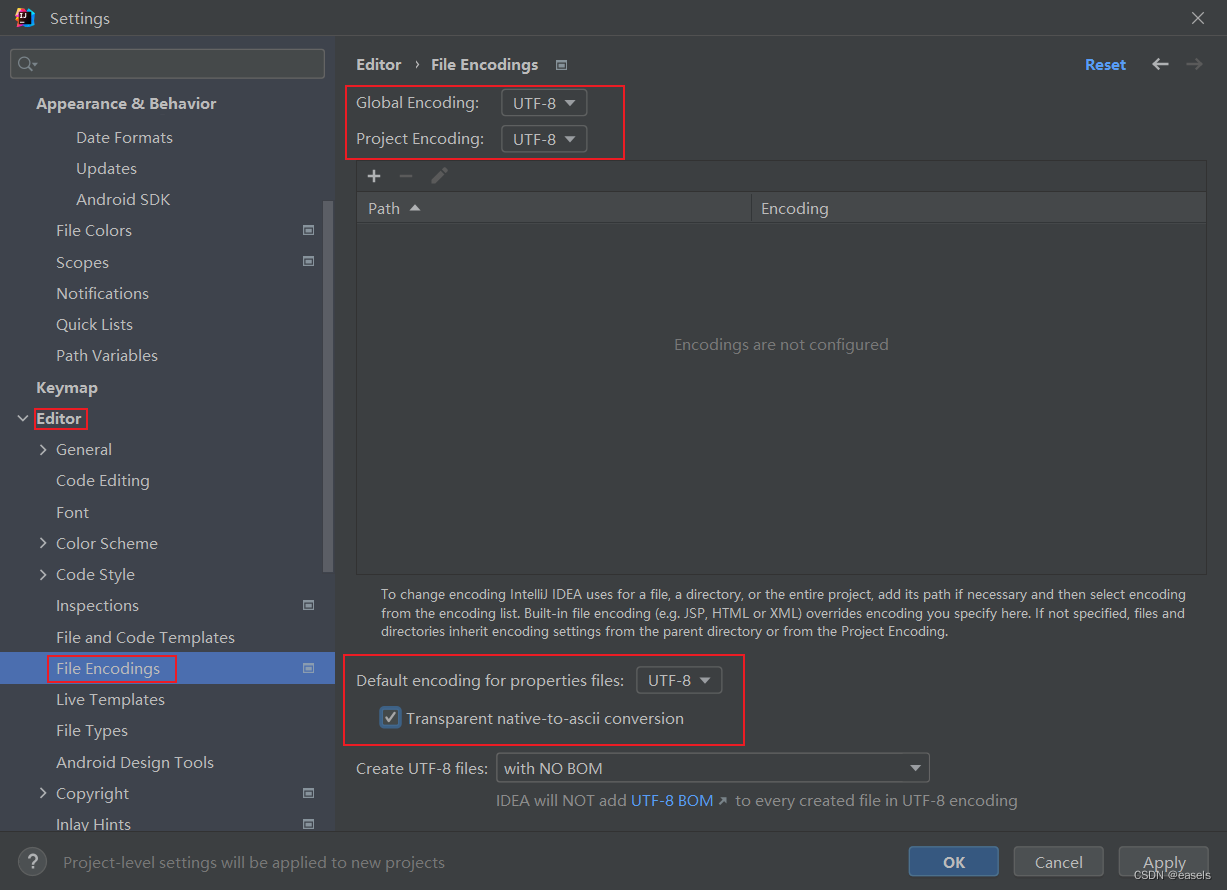Click the back navigation arrow
Image resolution: width=1227 pixels, height=890 pixels.
pyautogui.click(x=1160, y=64)
